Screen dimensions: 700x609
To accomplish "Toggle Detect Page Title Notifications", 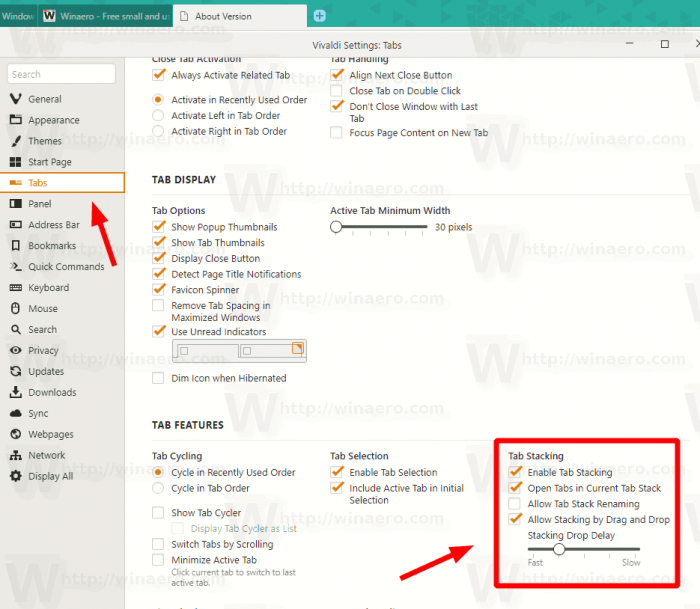I will click(158, 274).
